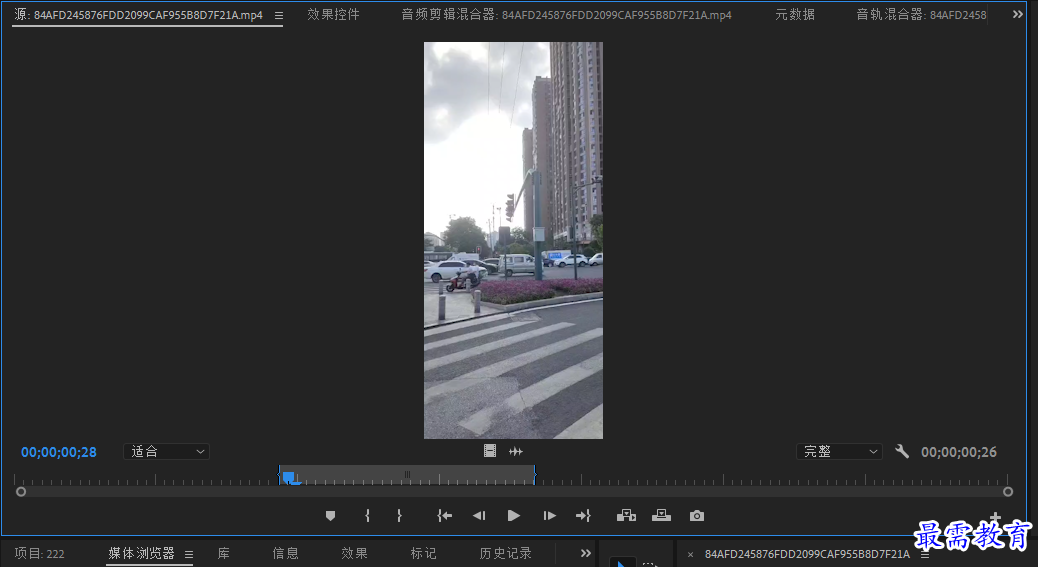
Task: Select the audio-only waveform icon
Action: pos(516,451)
